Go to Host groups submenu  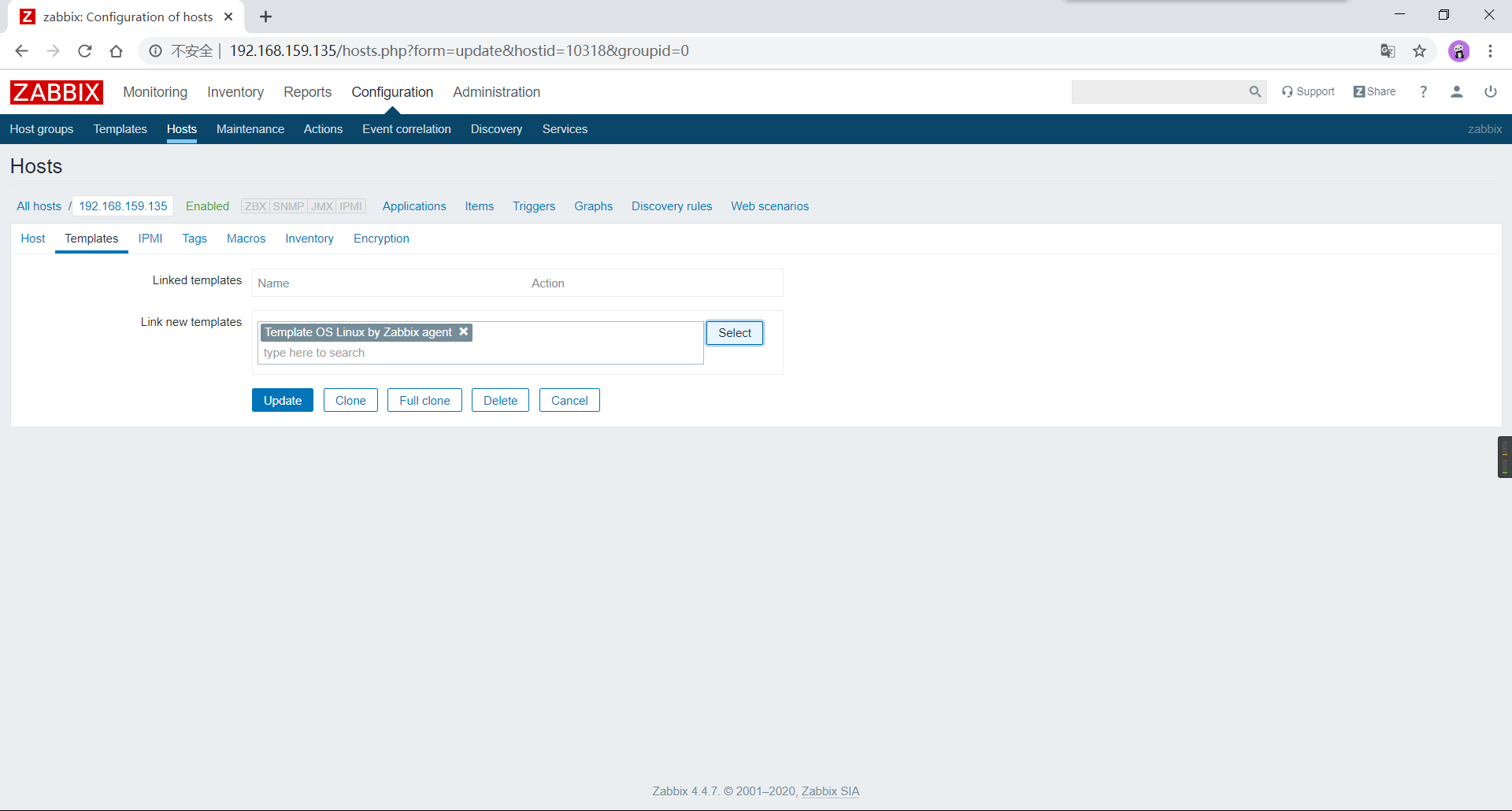point(42,129)
